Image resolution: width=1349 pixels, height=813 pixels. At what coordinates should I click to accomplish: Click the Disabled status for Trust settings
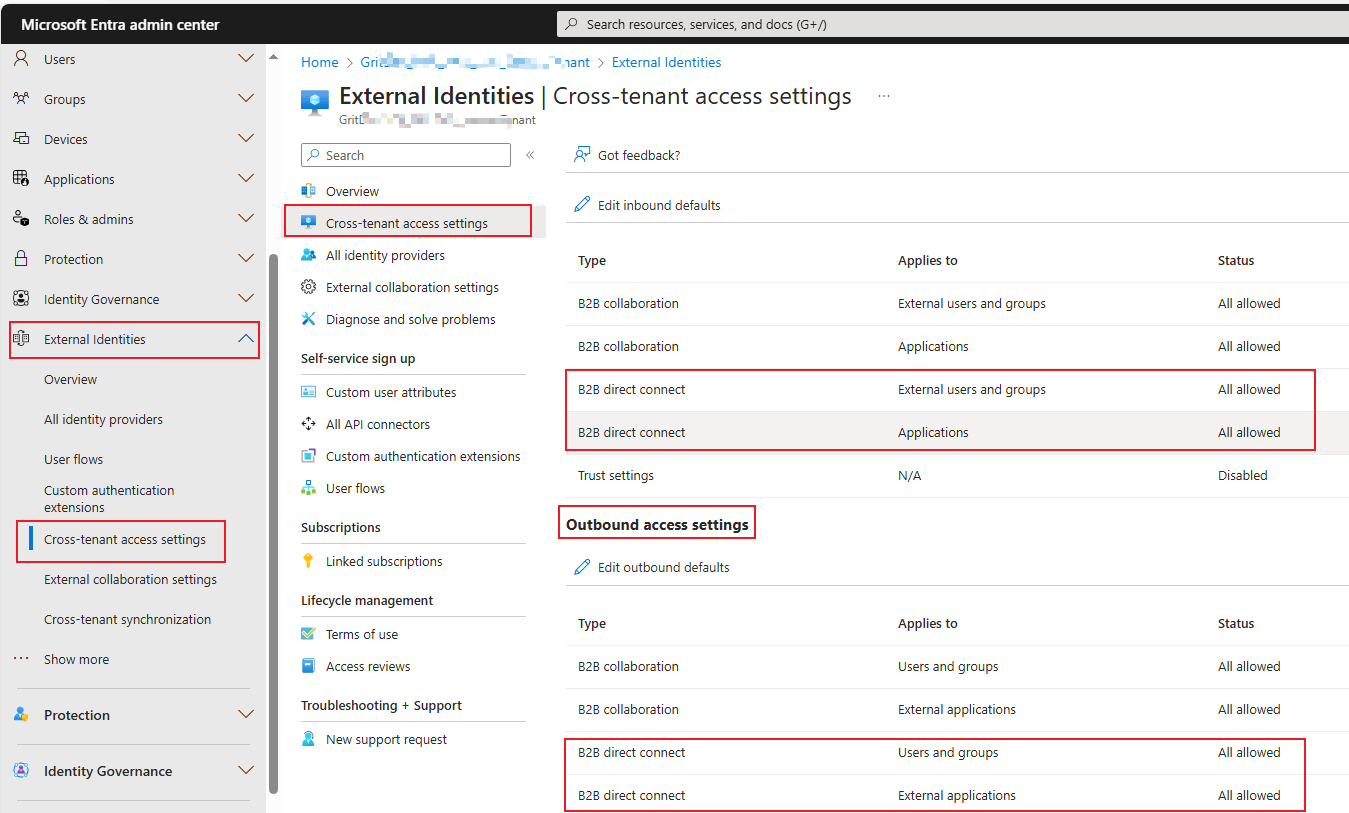click(x=1243, y=476)
